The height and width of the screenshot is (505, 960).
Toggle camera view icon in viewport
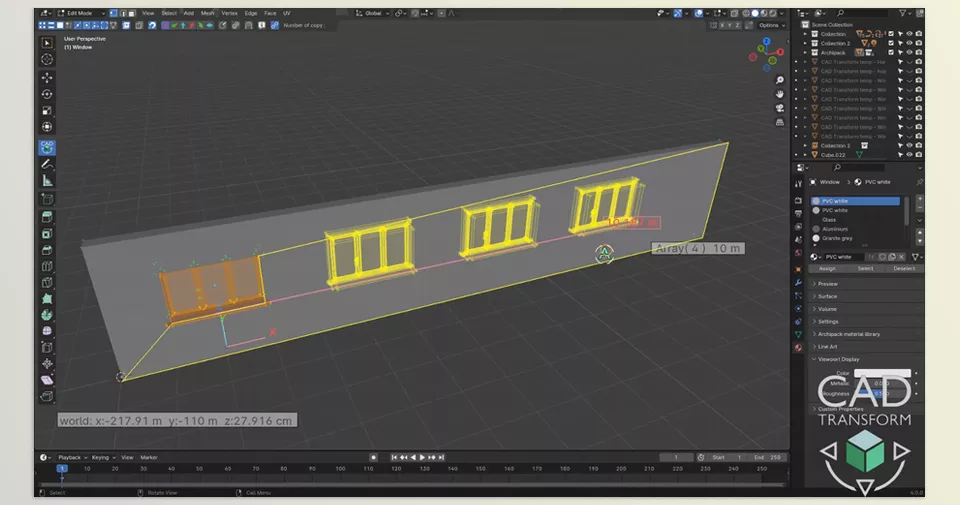point(779,108)
